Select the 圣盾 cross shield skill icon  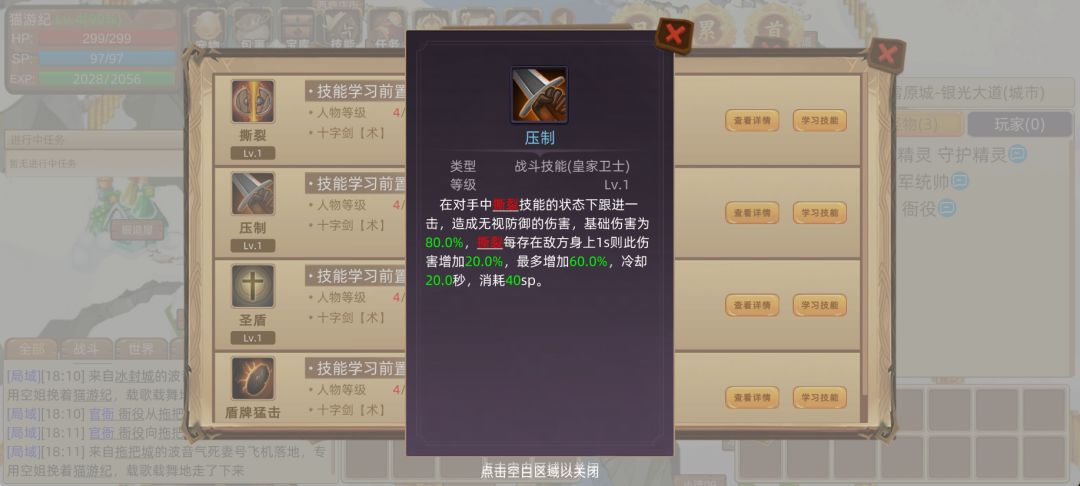point(253,286)
